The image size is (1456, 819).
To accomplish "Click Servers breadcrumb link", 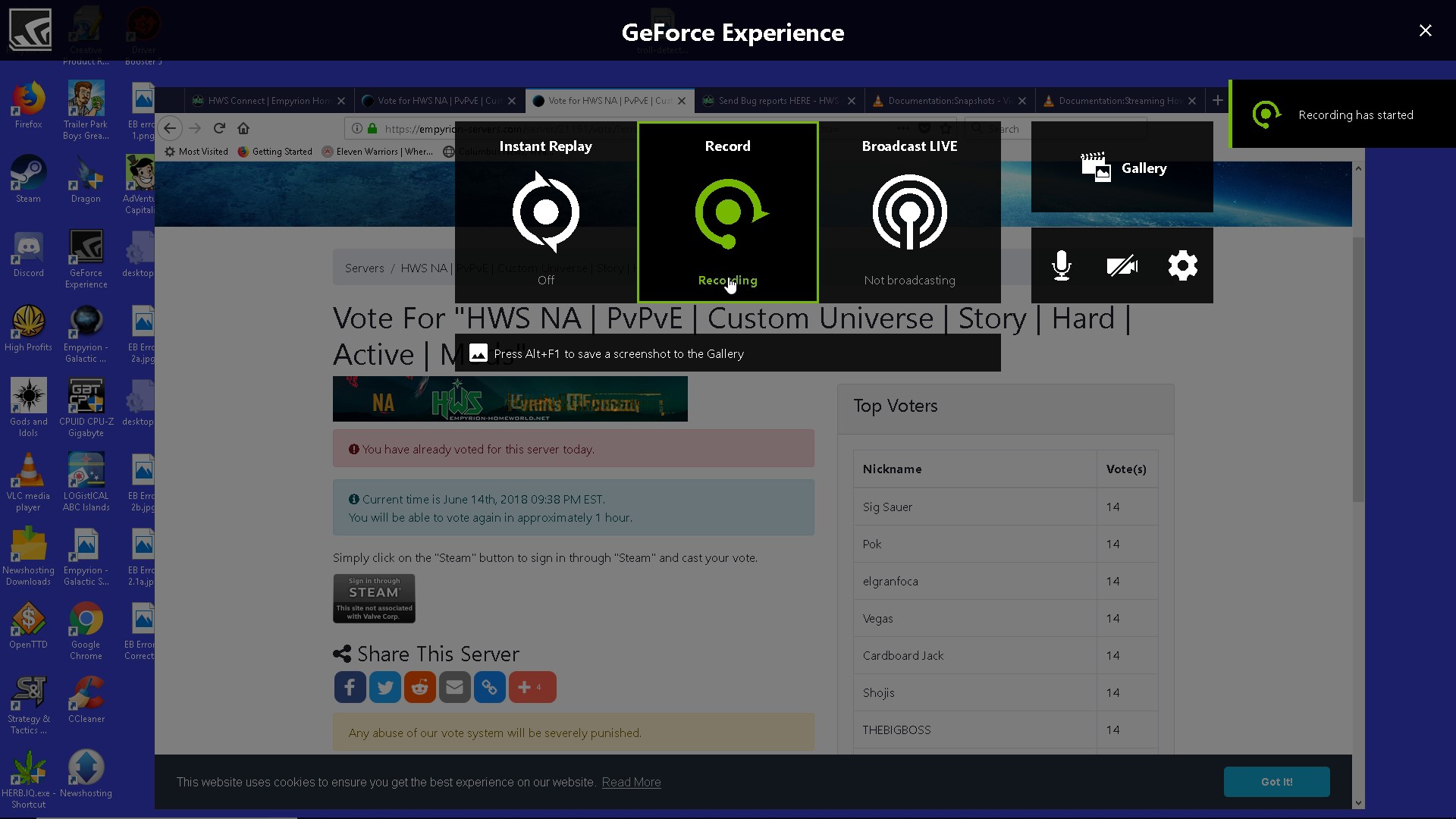I will click(x=365, y=268).
